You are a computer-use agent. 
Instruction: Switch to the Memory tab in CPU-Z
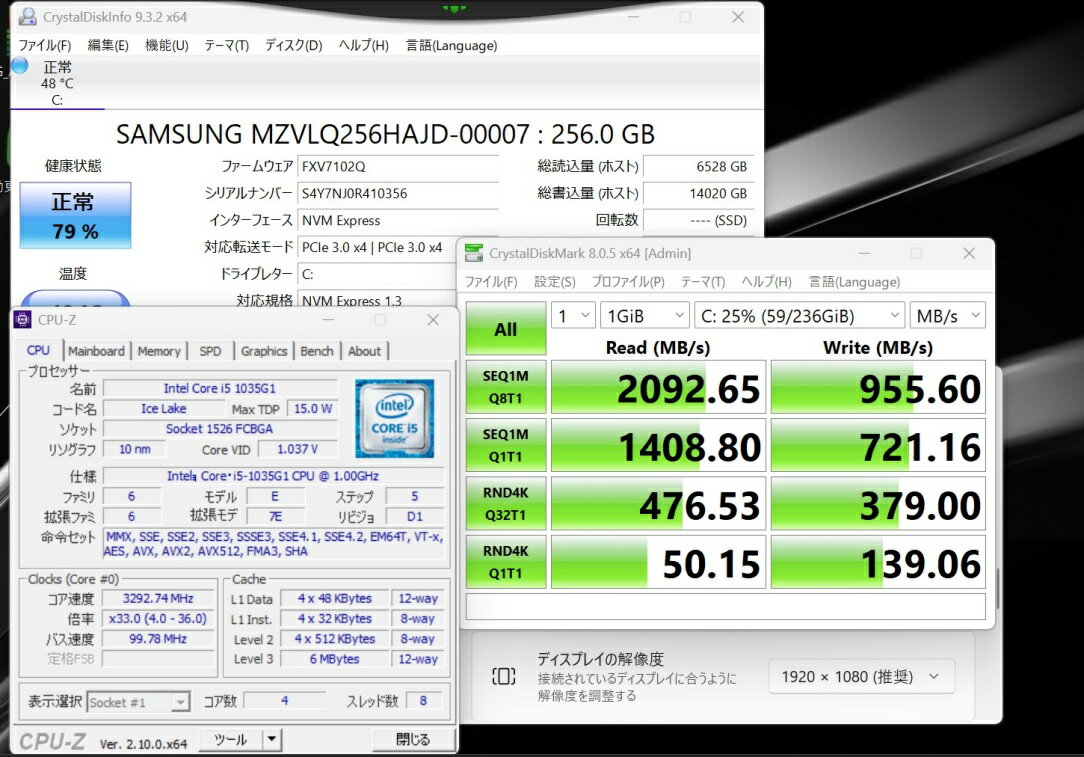tap(159, 351)
